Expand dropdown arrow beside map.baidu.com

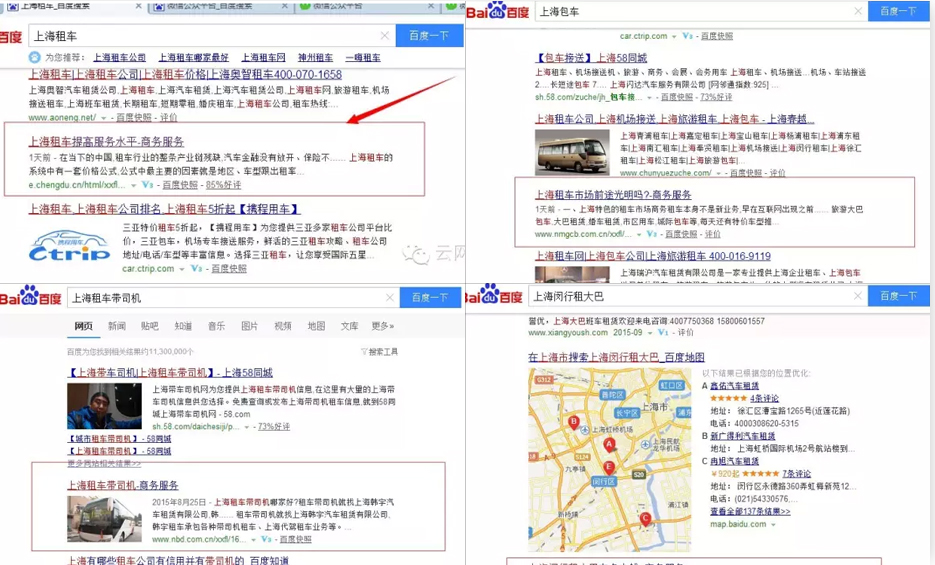pyautogui.click(x=773, y=524)
